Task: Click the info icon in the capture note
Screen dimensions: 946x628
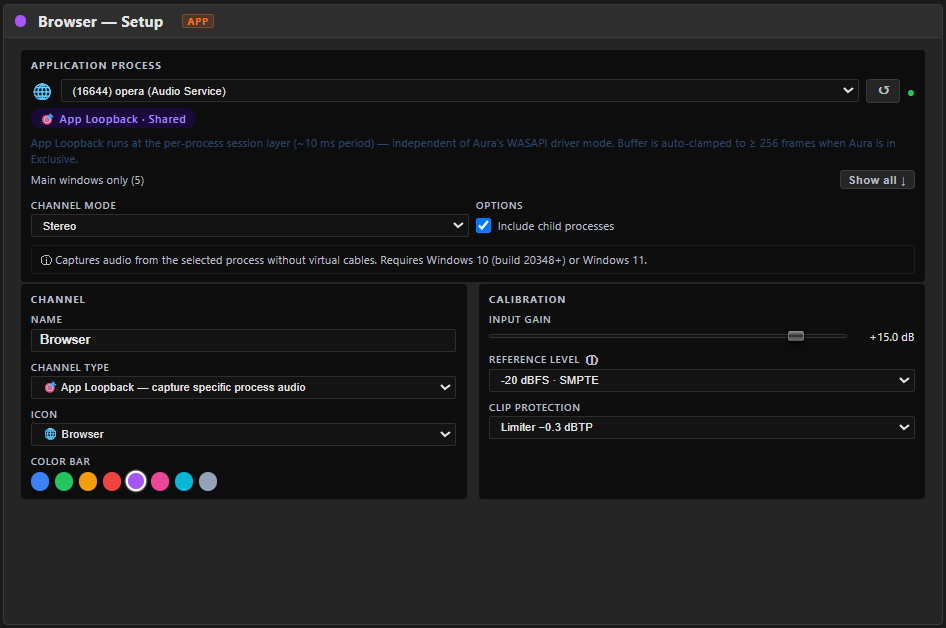Action: [46, 260]
